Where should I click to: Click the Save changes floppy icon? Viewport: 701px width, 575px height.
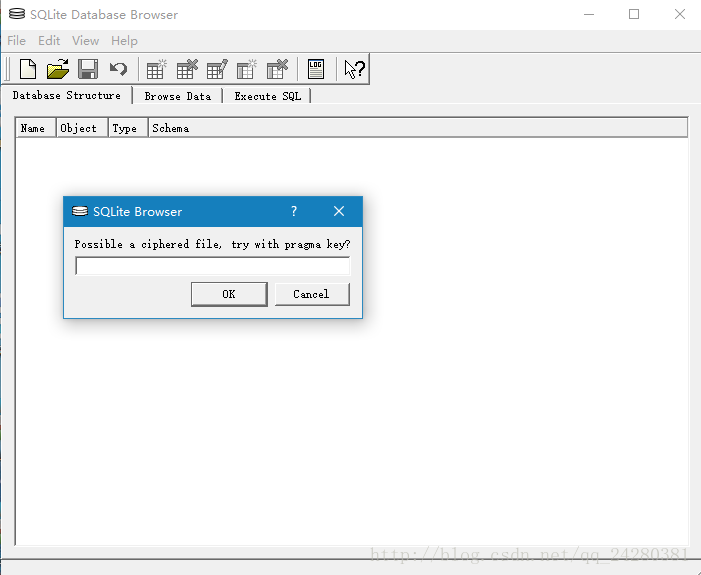88,69
